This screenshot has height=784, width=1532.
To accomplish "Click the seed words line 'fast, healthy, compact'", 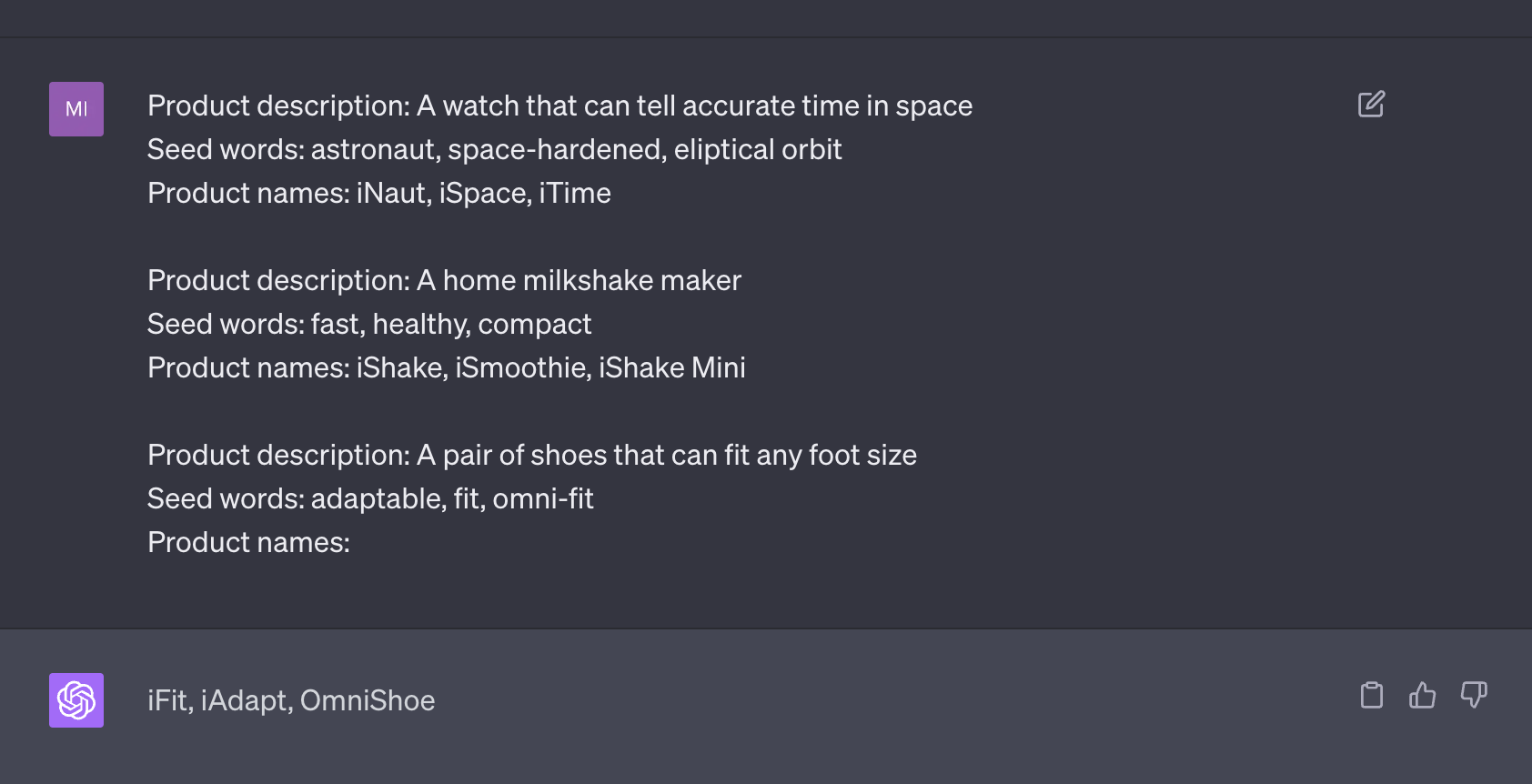I will tap(368, 325).
